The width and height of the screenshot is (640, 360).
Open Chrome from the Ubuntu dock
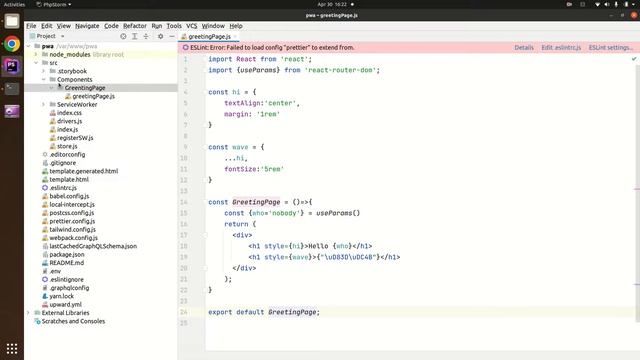click(x=12, y=44)
